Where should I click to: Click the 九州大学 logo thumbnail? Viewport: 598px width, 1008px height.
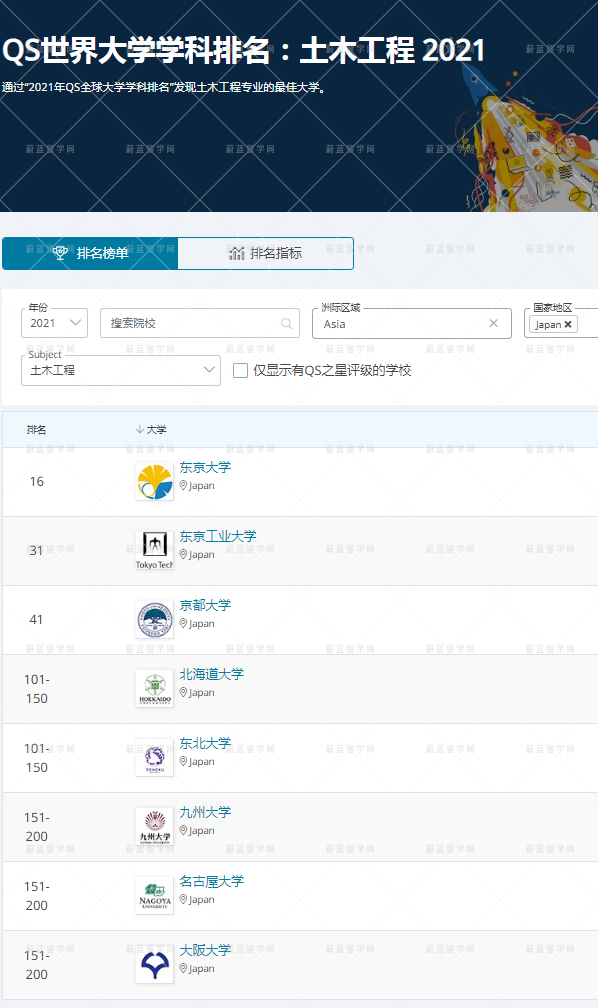(154, 827)
